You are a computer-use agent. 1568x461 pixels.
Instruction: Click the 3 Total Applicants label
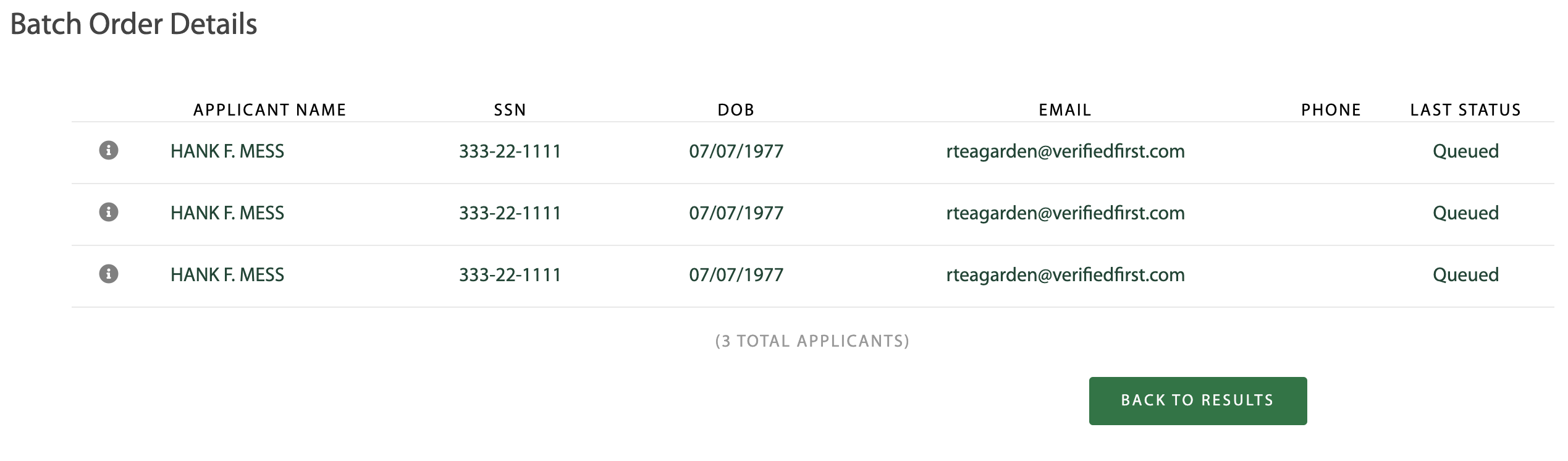[812, 341]
